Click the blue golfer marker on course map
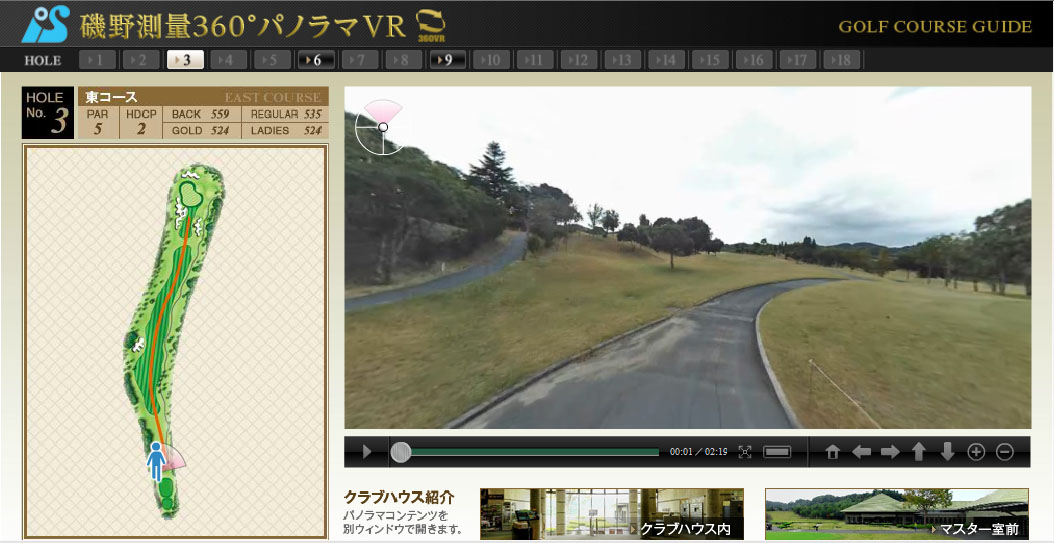Image resolution: width=1054 pixels, height=543 pixels. pos(156,462)
